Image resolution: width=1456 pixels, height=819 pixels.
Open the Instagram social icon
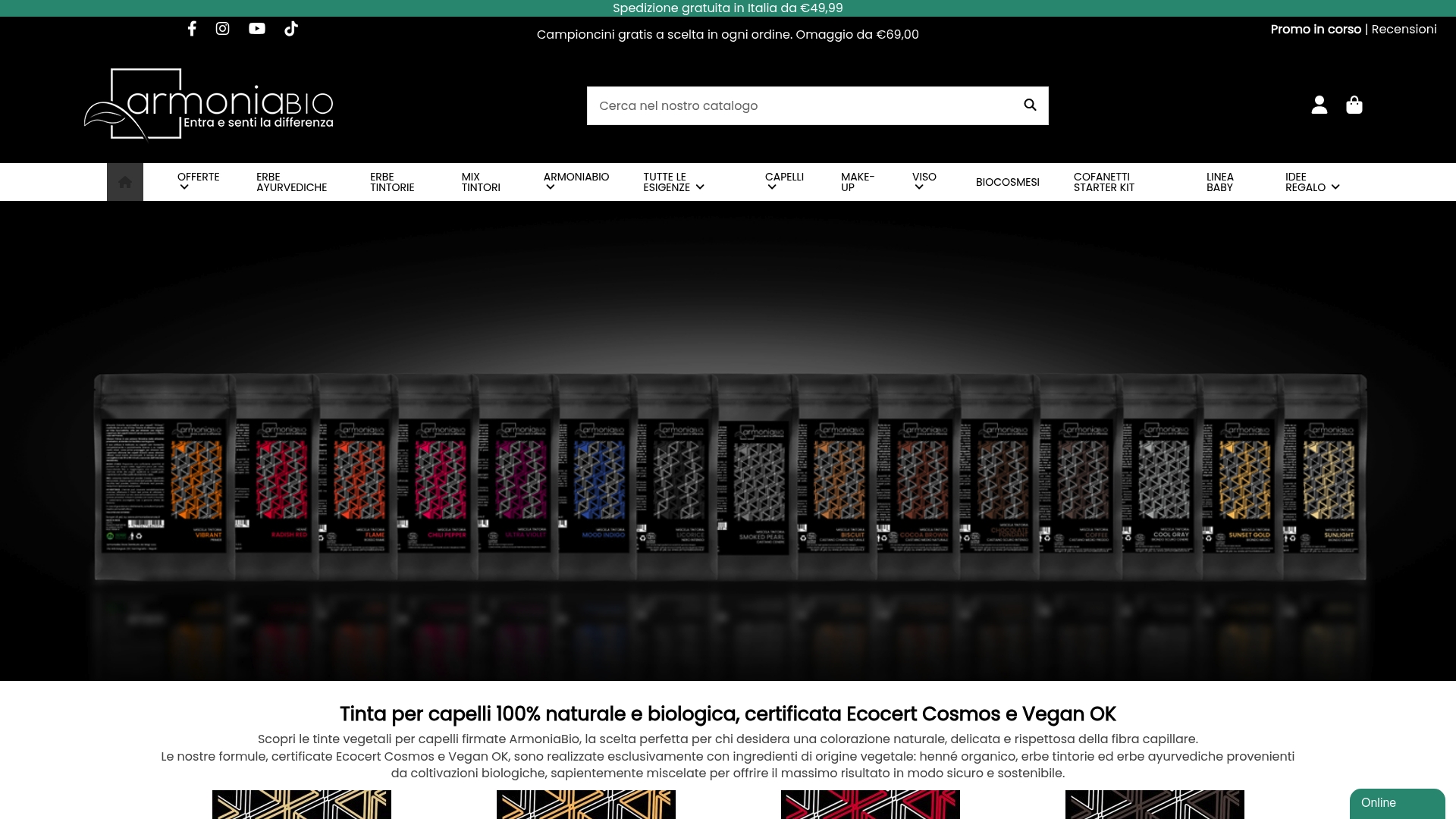(x=222, y=29)
